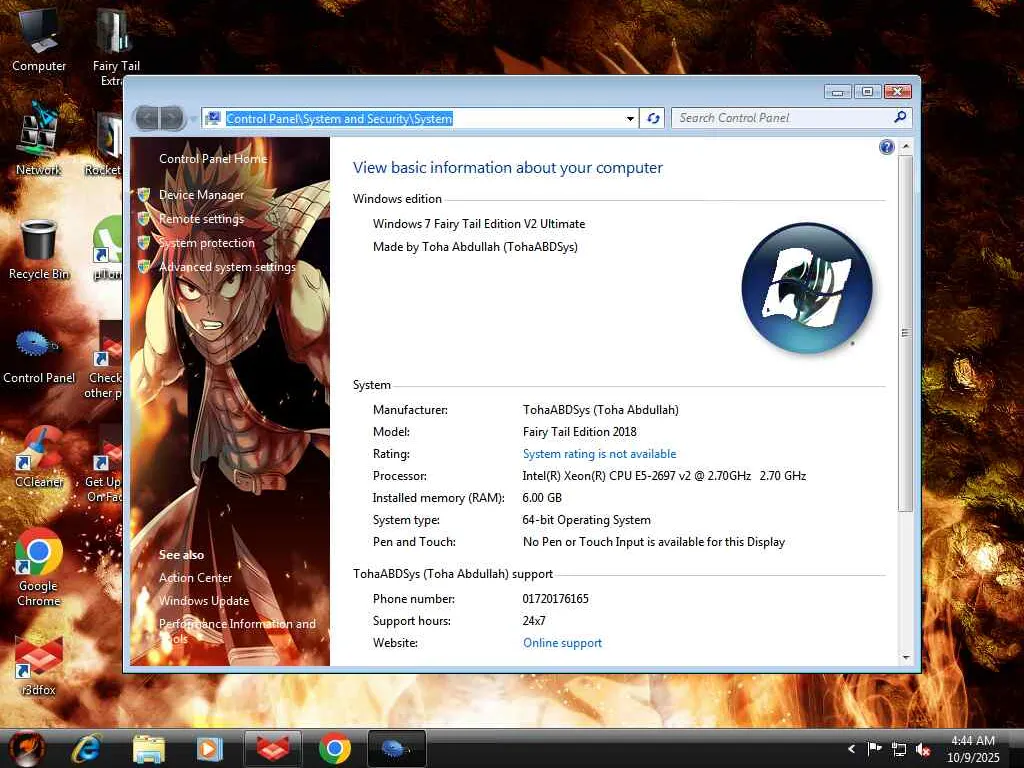The width and height of the screenshot is (1024, 768).
Task: Go back in Control Panel window
Action: pos(148,118)
